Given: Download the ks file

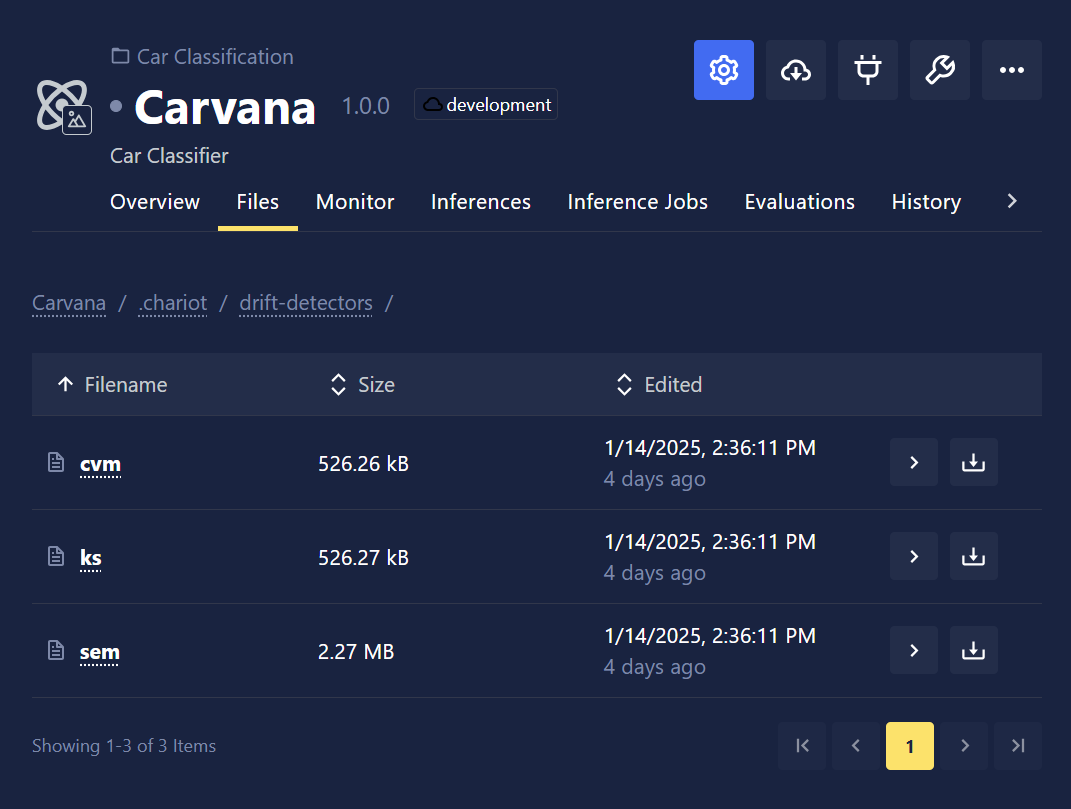Looking at the screenshot, I should click(x=973, y=556).
